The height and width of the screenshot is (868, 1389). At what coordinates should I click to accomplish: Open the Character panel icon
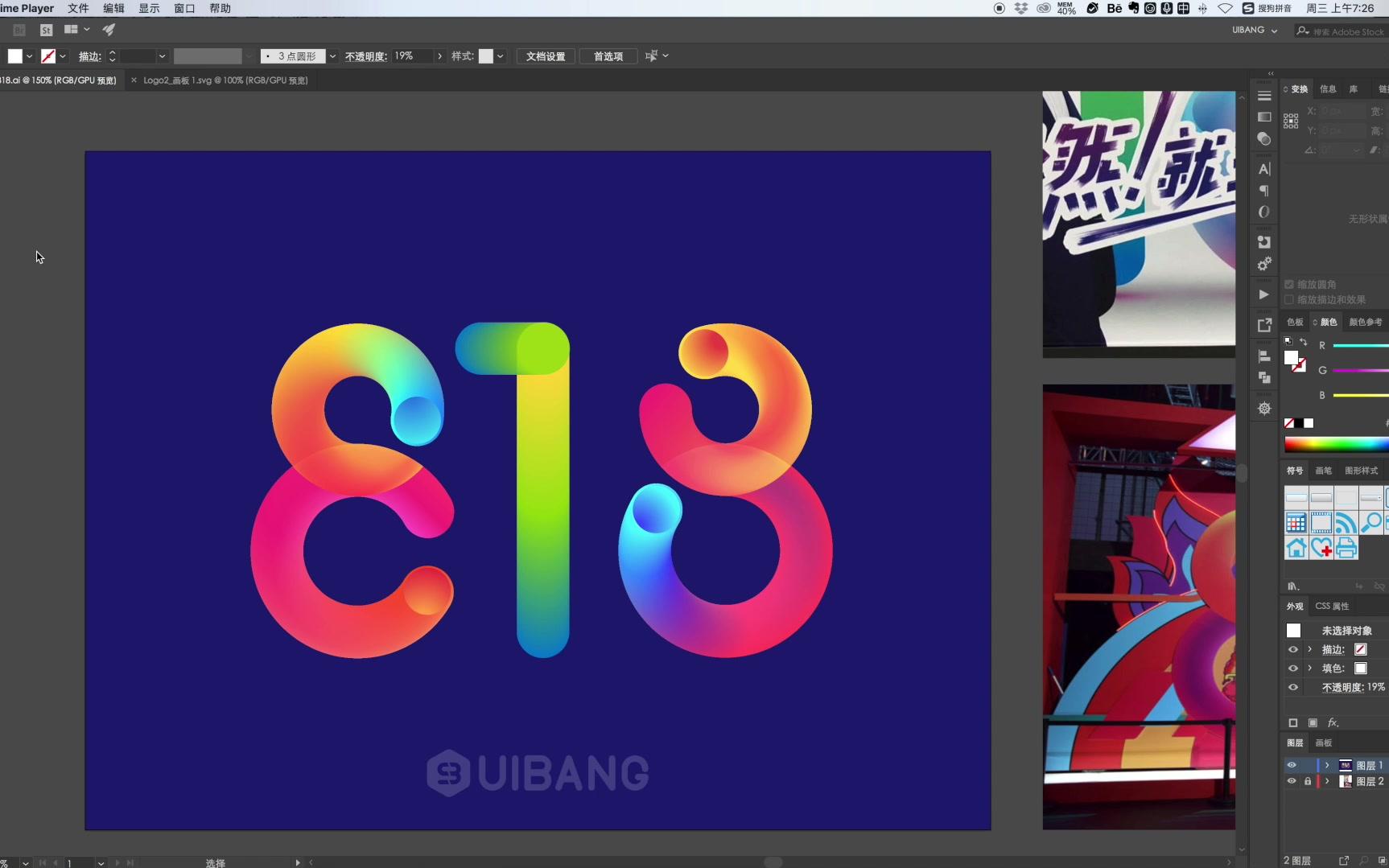pyautogui.click(x=1264, y=169)
